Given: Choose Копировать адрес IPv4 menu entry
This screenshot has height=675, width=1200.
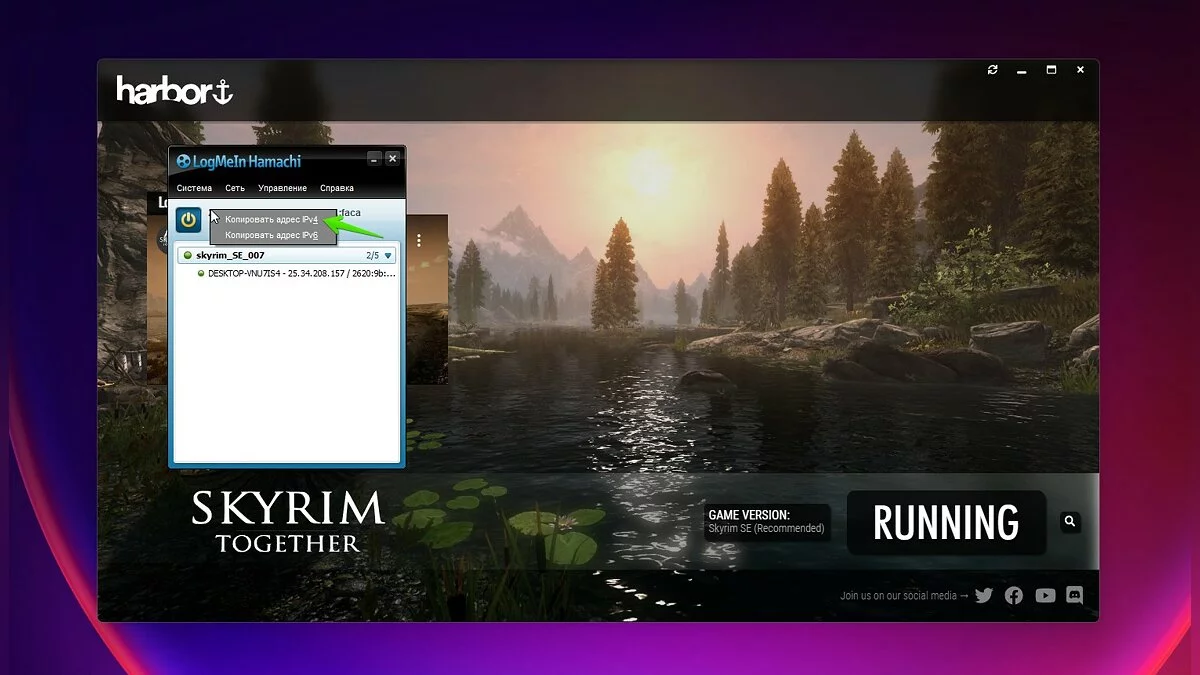Looking at the screenshot, I should click(x=271, y=219).
